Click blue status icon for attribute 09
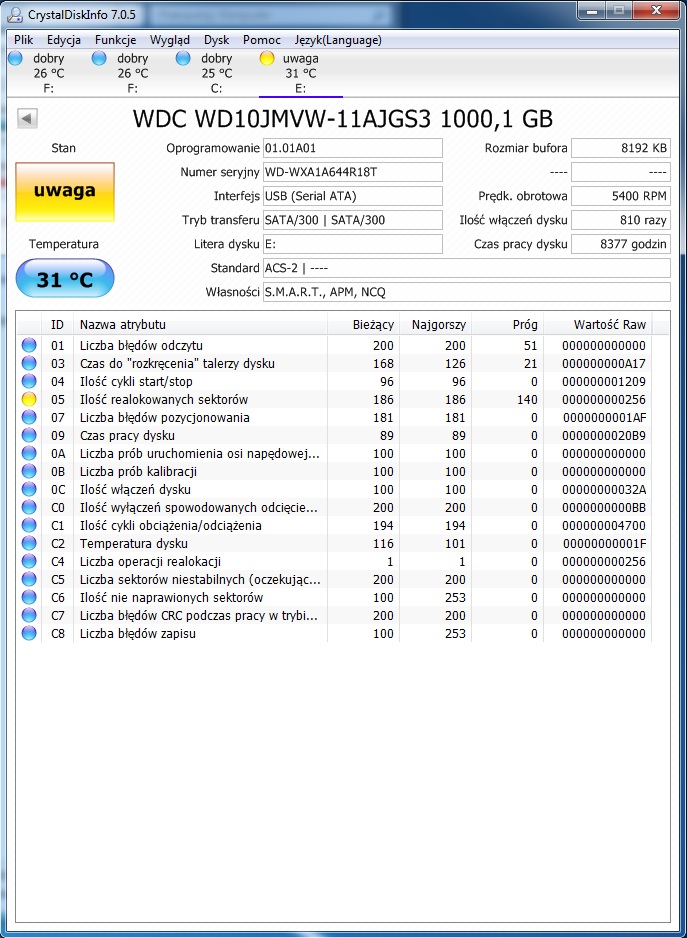Screen dimensions: 687x938 click(x=29, y=435)
